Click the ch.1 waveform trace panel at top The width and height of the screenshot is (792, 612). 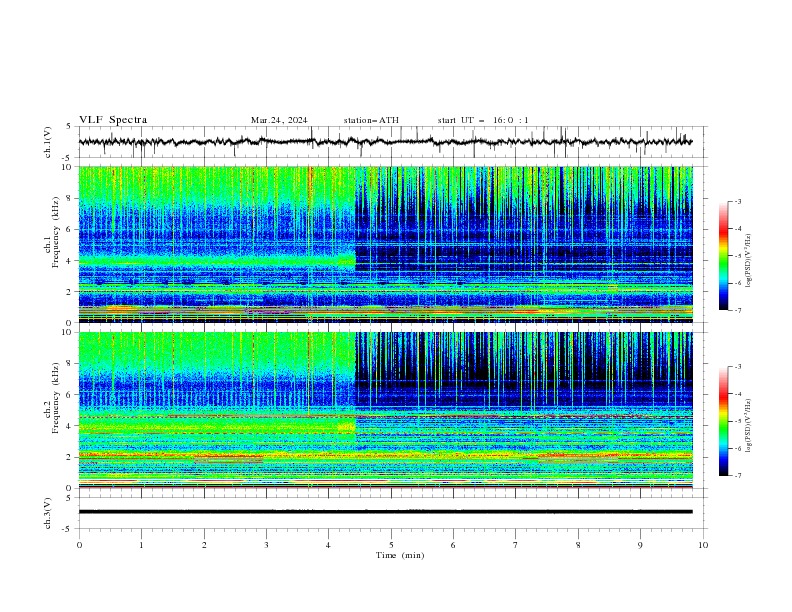[393, 142]
